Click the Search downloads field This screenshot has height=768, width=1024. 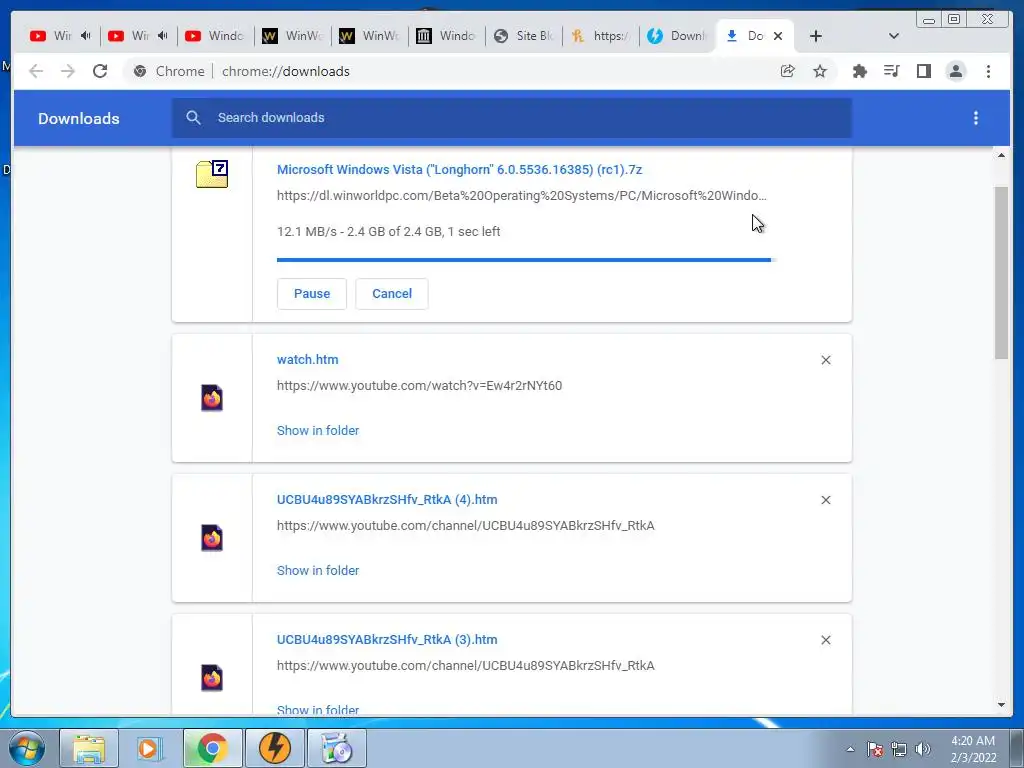(x=511, y=118)
